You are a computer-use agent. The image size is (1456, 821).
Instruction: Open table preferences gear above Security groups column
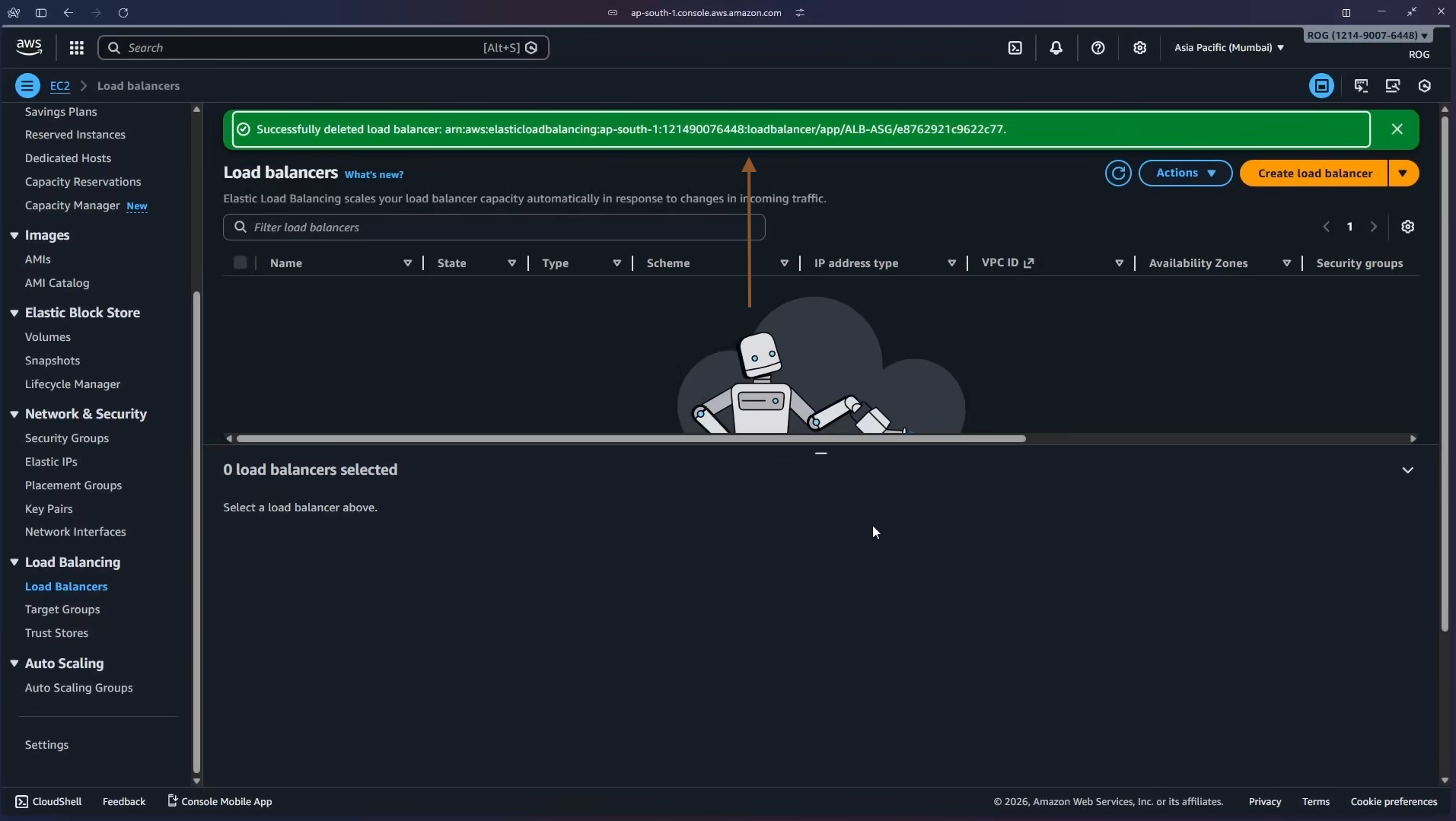coord(1407,226)
